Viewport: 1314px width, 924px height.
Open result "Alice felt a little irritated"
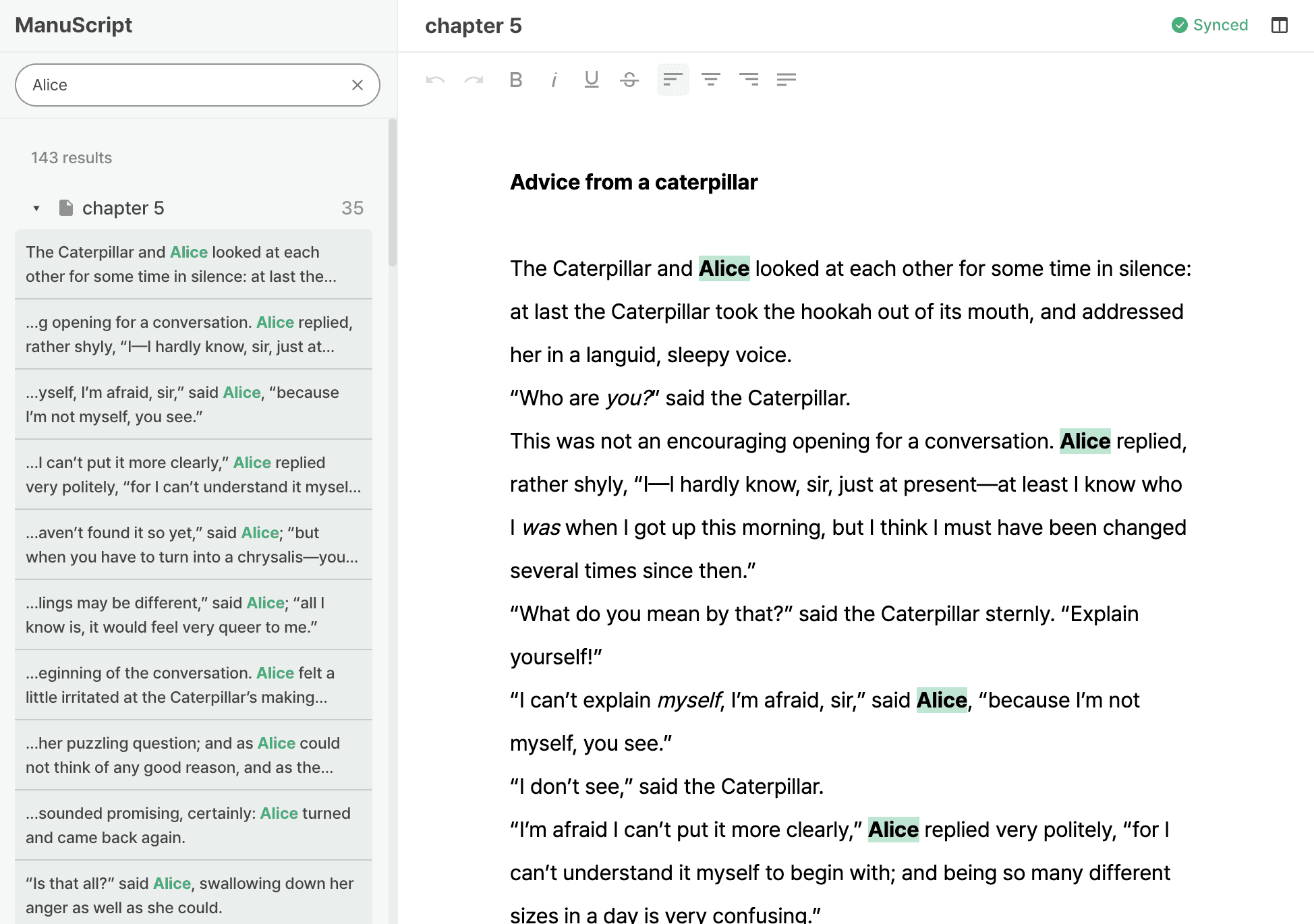point(193,685)
